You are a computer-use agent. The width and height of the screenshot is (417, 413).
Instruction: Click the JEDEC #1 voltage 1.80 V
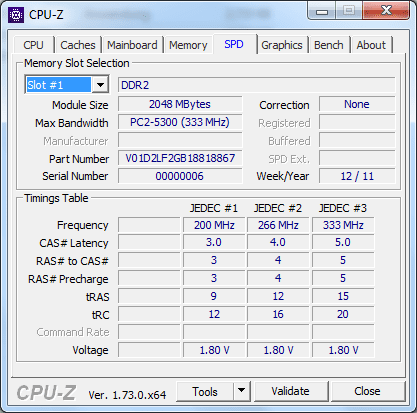pos(214,350)
